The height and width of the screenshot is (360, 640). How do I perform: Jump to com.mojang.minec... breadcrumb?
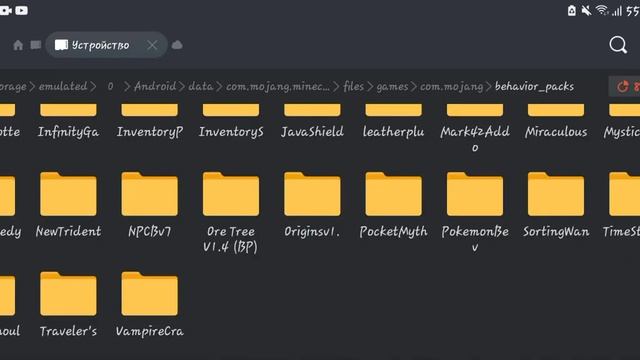pos(278,87)
